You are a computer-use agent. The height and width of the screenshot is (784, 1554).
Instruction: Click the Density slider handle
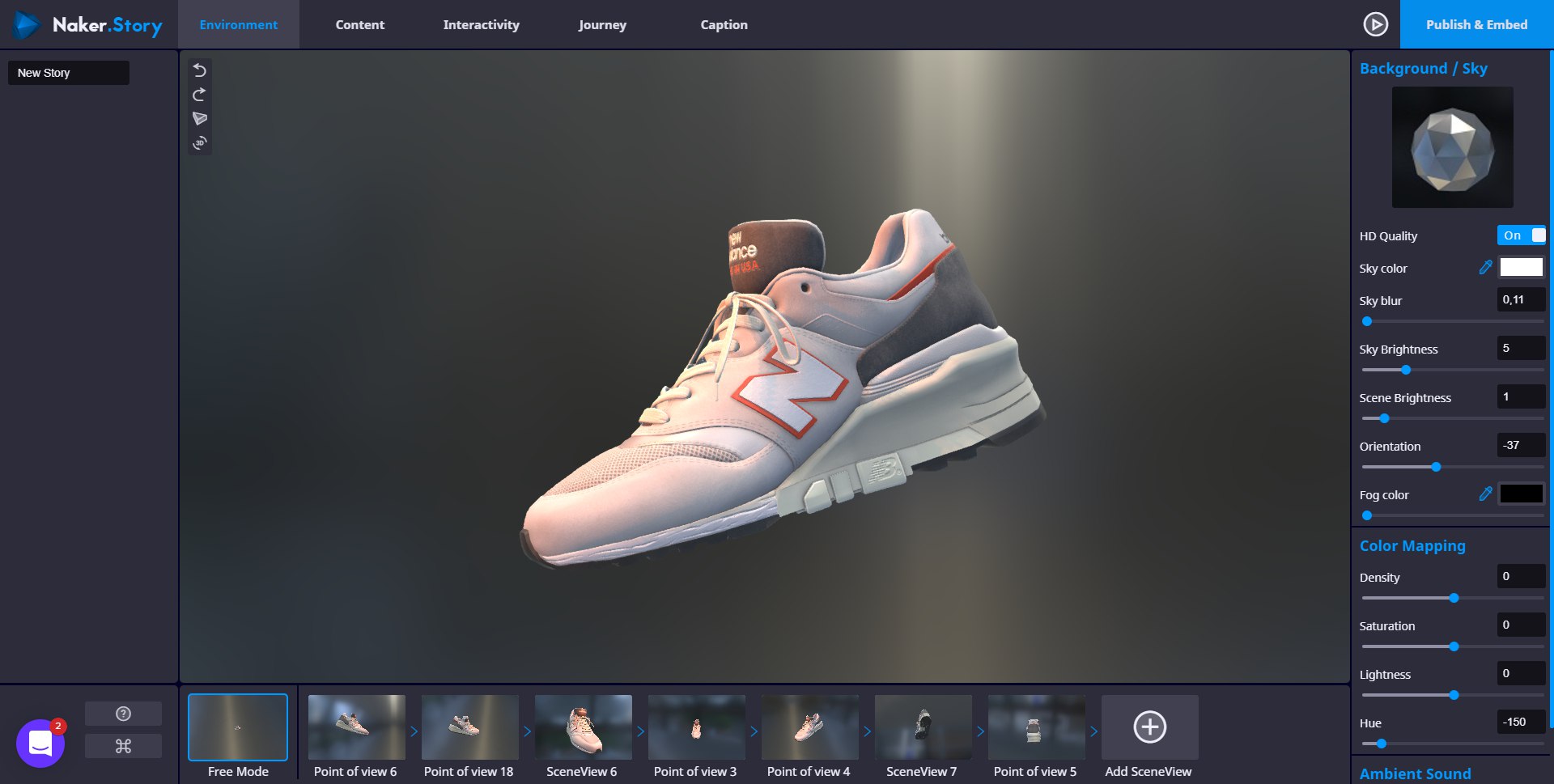pyautogui.click(x=1454, y=598)
